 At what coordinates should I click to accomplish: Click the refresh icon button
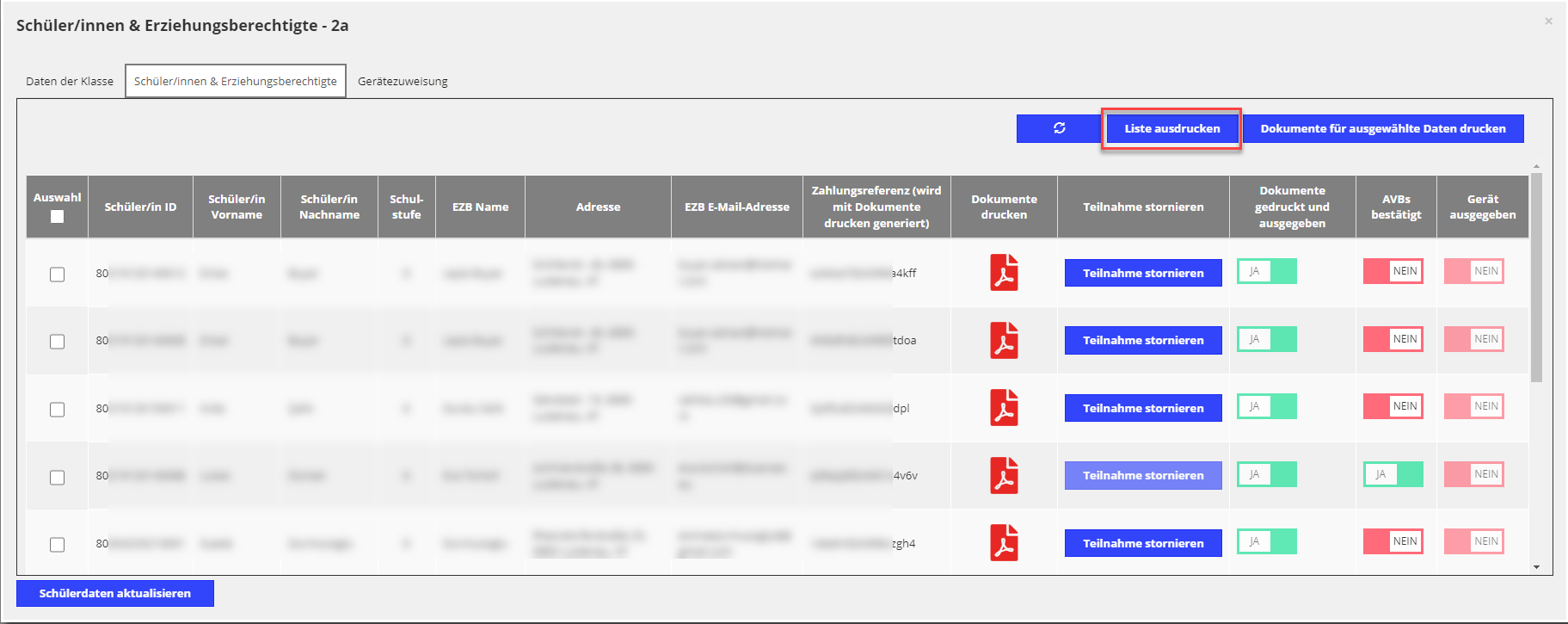[x=1059, y=128]
